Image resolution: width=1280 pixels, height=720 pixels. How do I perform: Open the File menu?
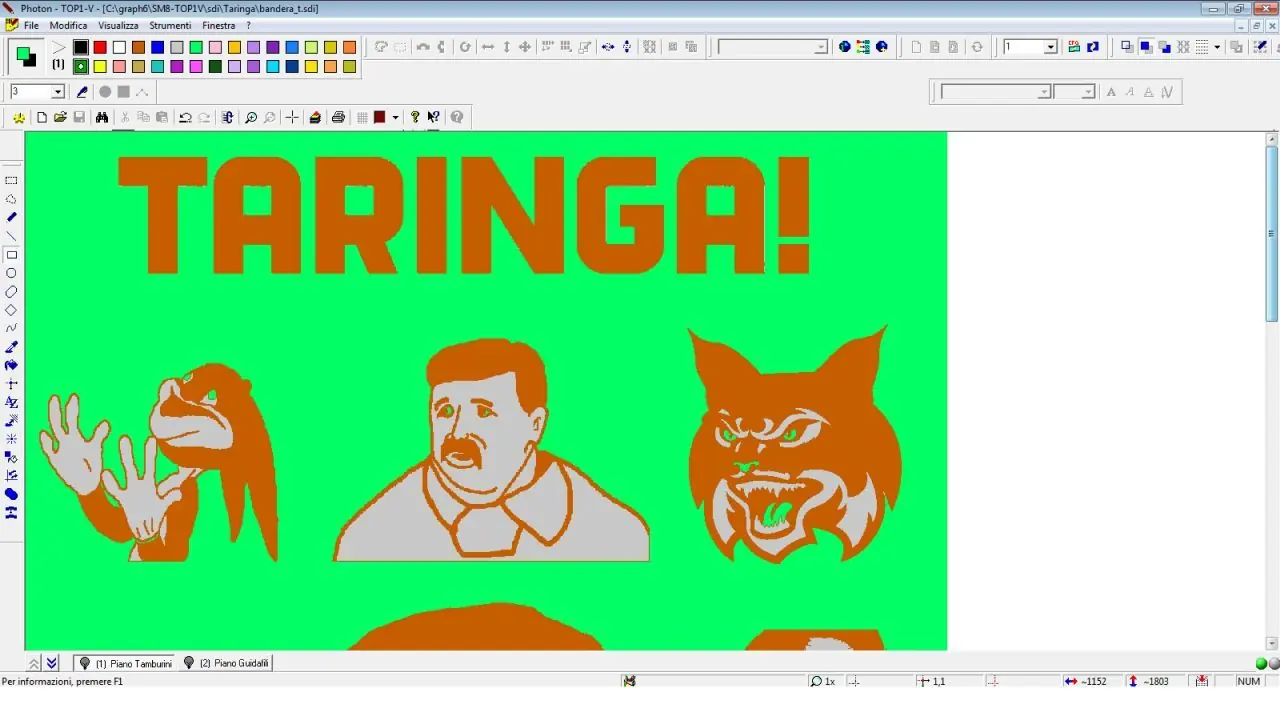[31, 25]
